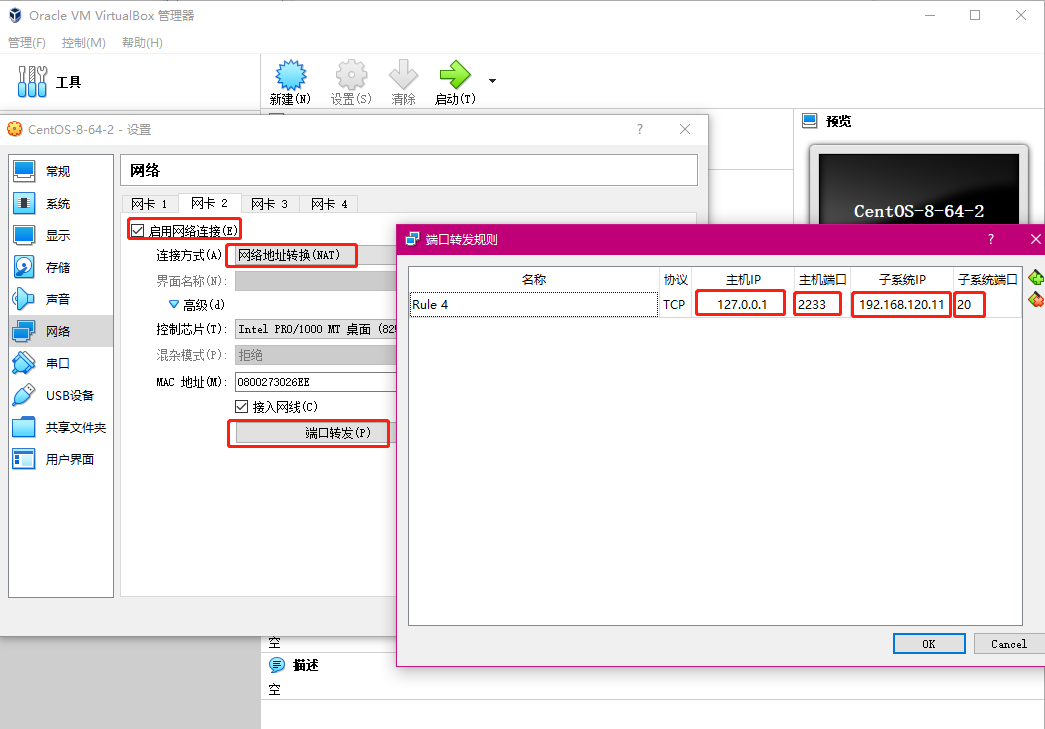Click the TCP protocol cell
This screenshot has width=1045, height=729.
click(674, 305)
